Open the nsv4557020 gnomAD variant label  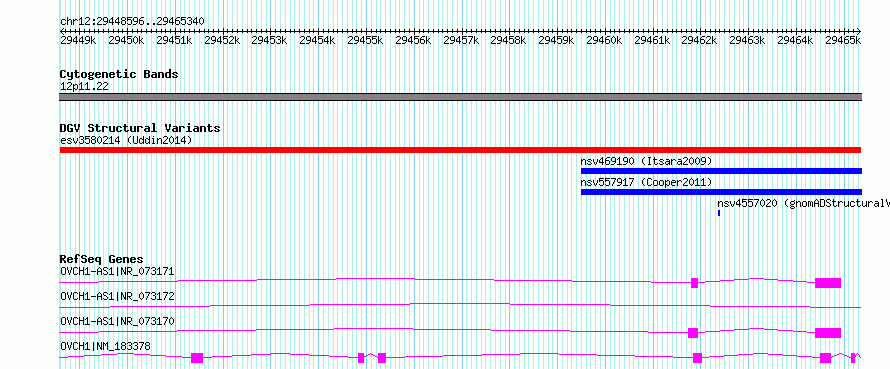[x=803, y=203]
